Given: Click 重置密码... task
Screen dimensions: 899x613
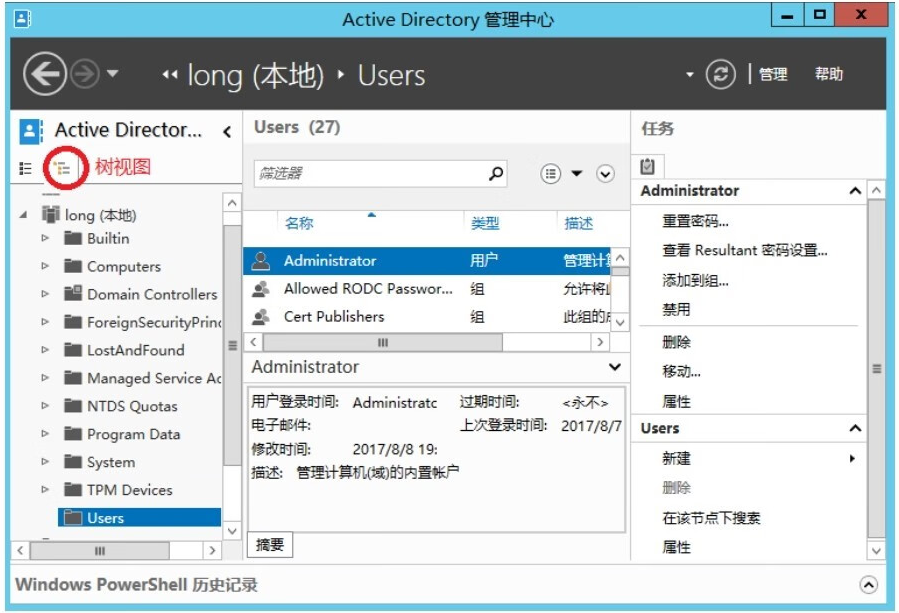Looking at the screenshot, I should coord(695,221).
